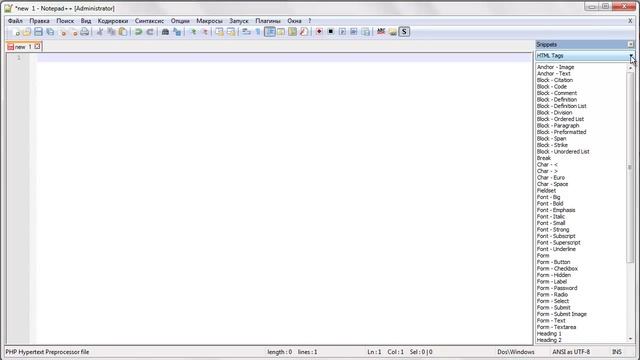
Task: Select the 'Block - Paragraph' snippet
Action: (x=558, y=126)
